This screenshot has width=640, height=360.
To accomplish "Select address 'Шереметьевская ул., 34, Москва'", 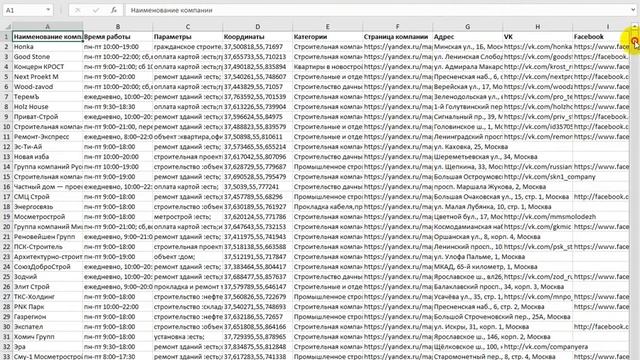I will pos(468,157).
